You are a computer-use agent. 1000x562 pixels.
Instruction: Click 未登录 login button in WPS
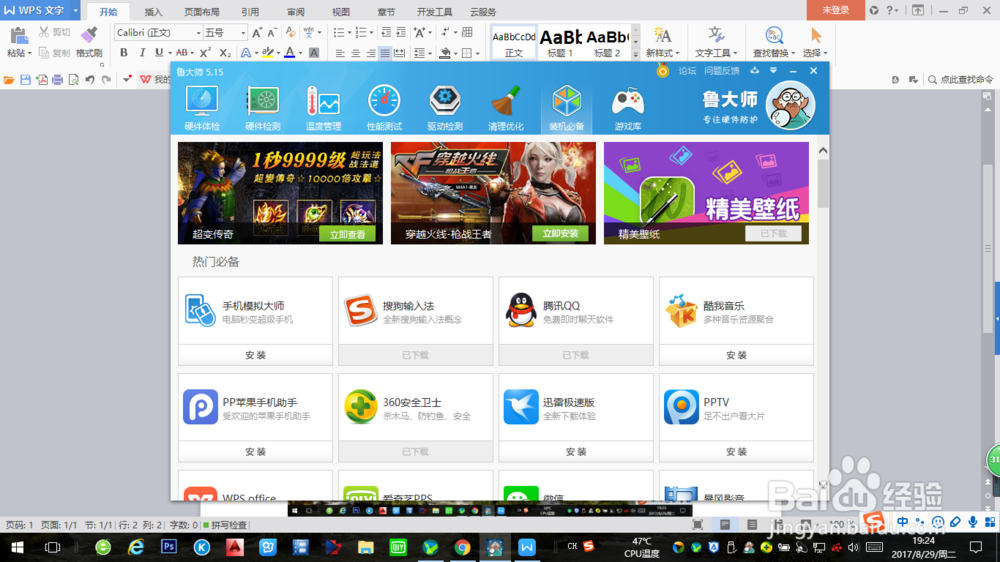(x=835, y=10)
